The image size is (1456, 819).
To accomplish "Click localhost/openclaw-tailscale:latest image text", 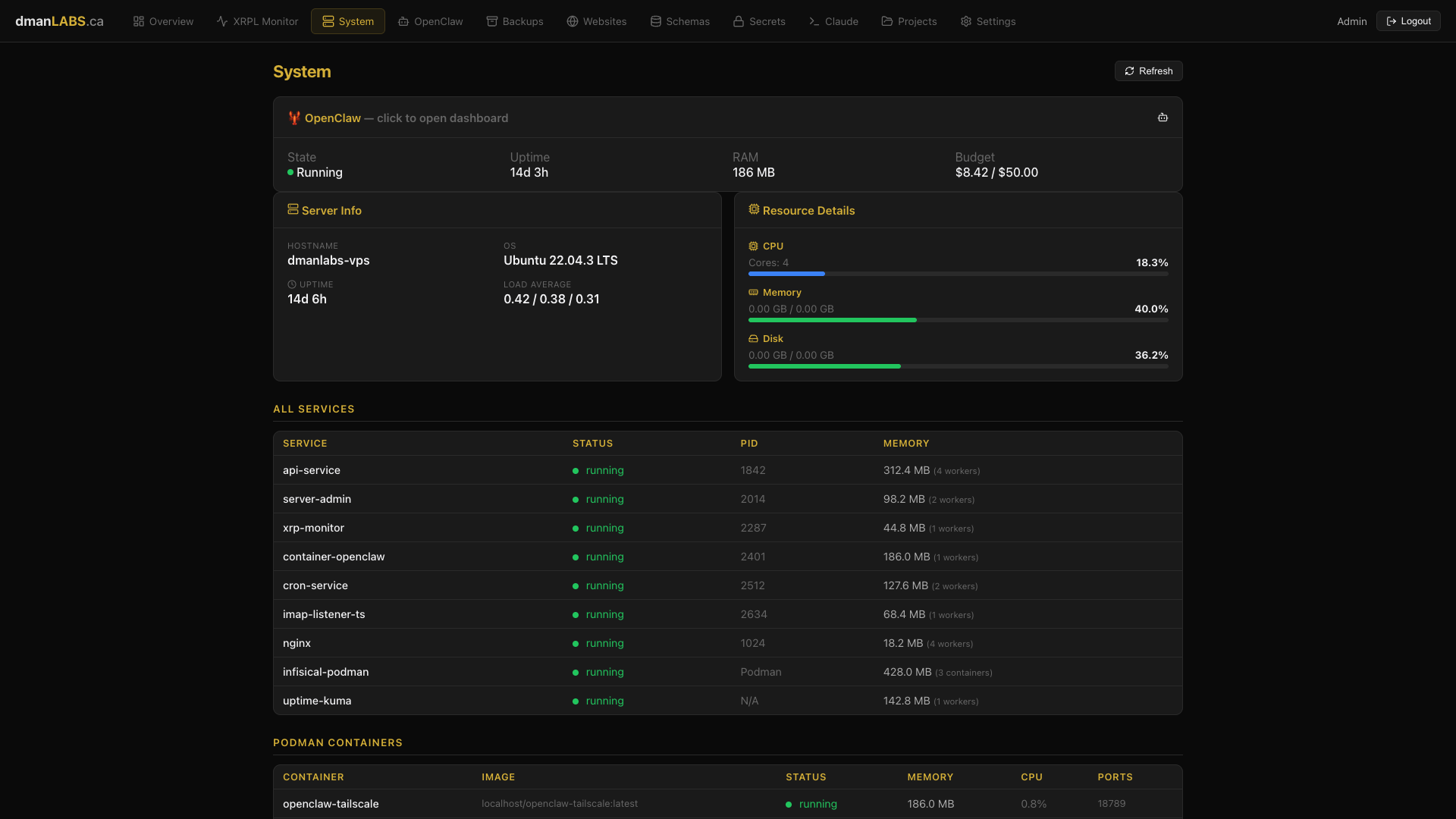I will (560, 804).
